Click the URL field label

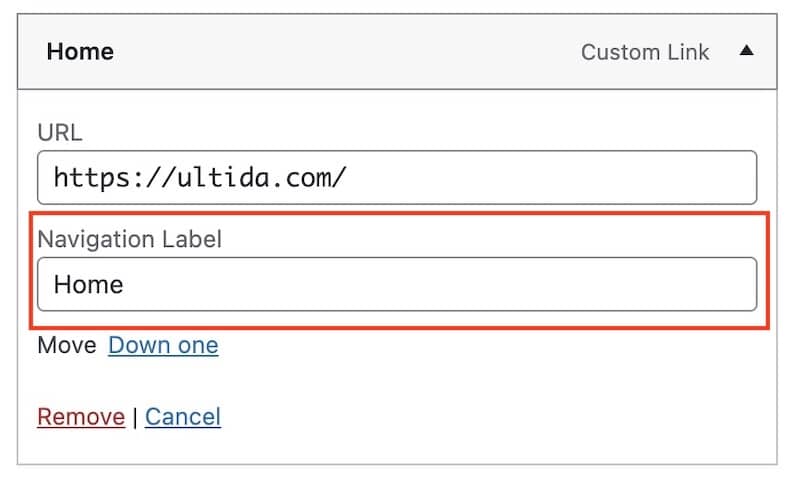click(x=60, y=133)
